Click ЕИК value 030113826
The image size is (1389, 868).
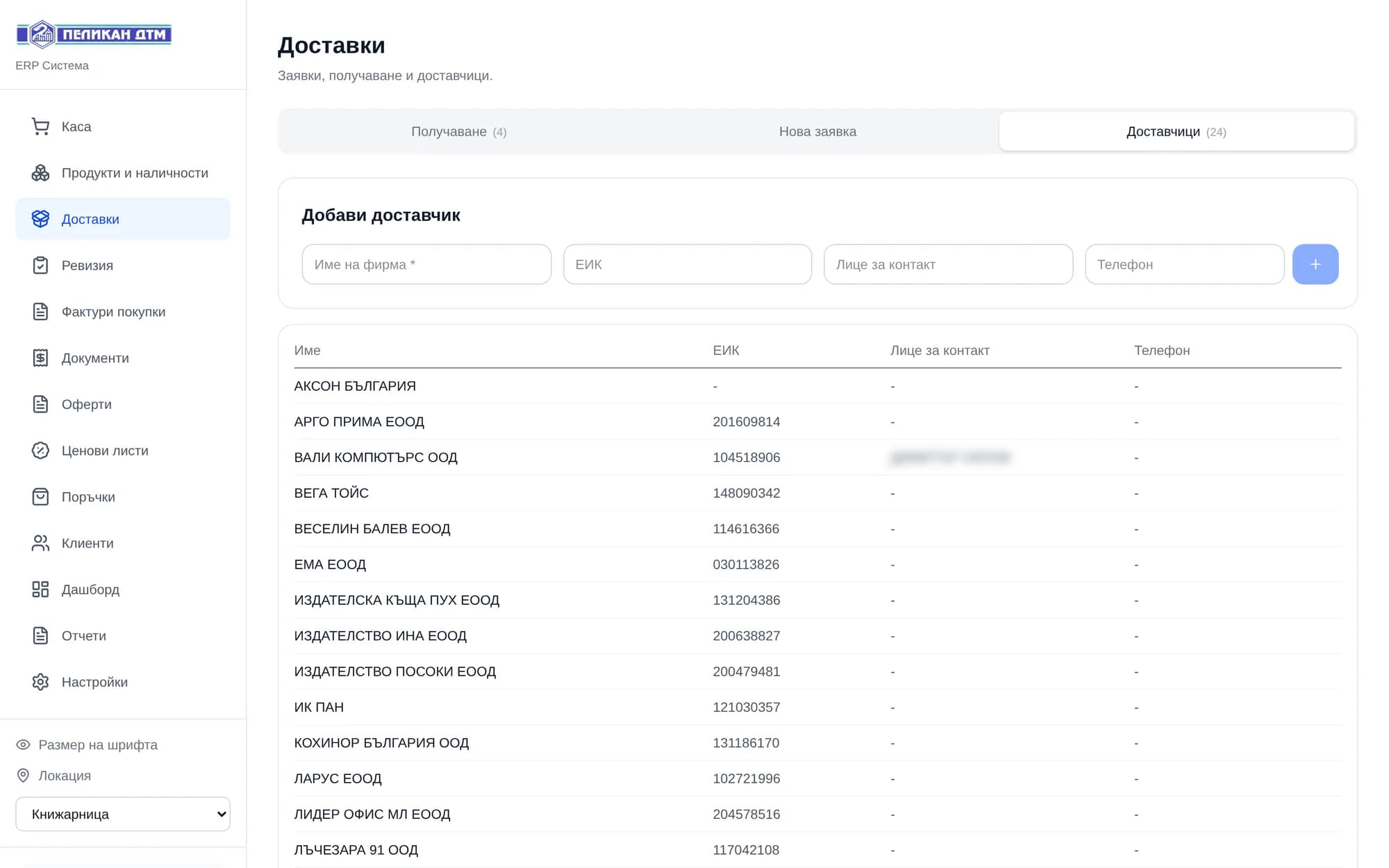[746, 565]
